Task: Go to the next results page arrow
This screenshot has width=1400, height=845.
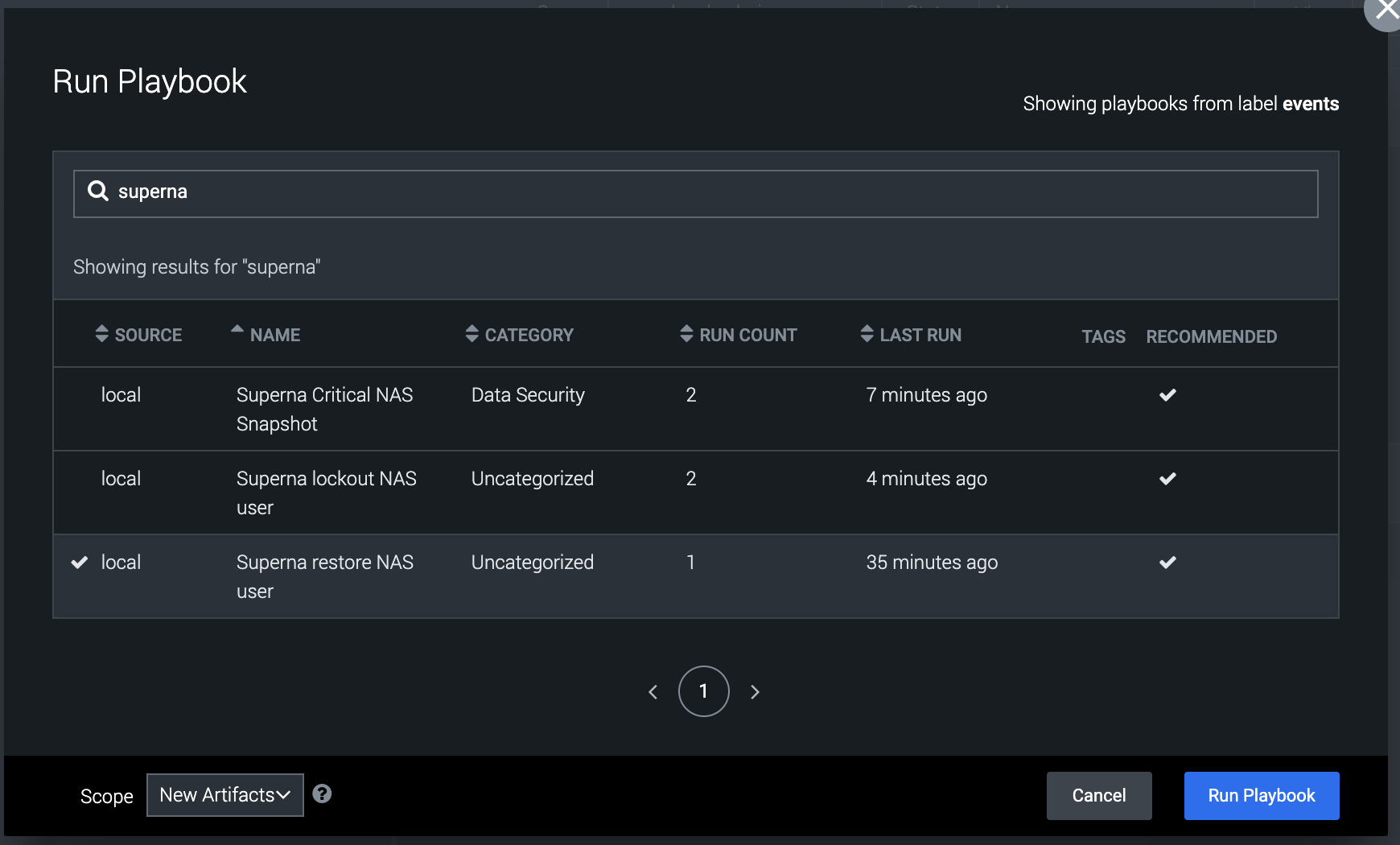Action: point(755,692)
